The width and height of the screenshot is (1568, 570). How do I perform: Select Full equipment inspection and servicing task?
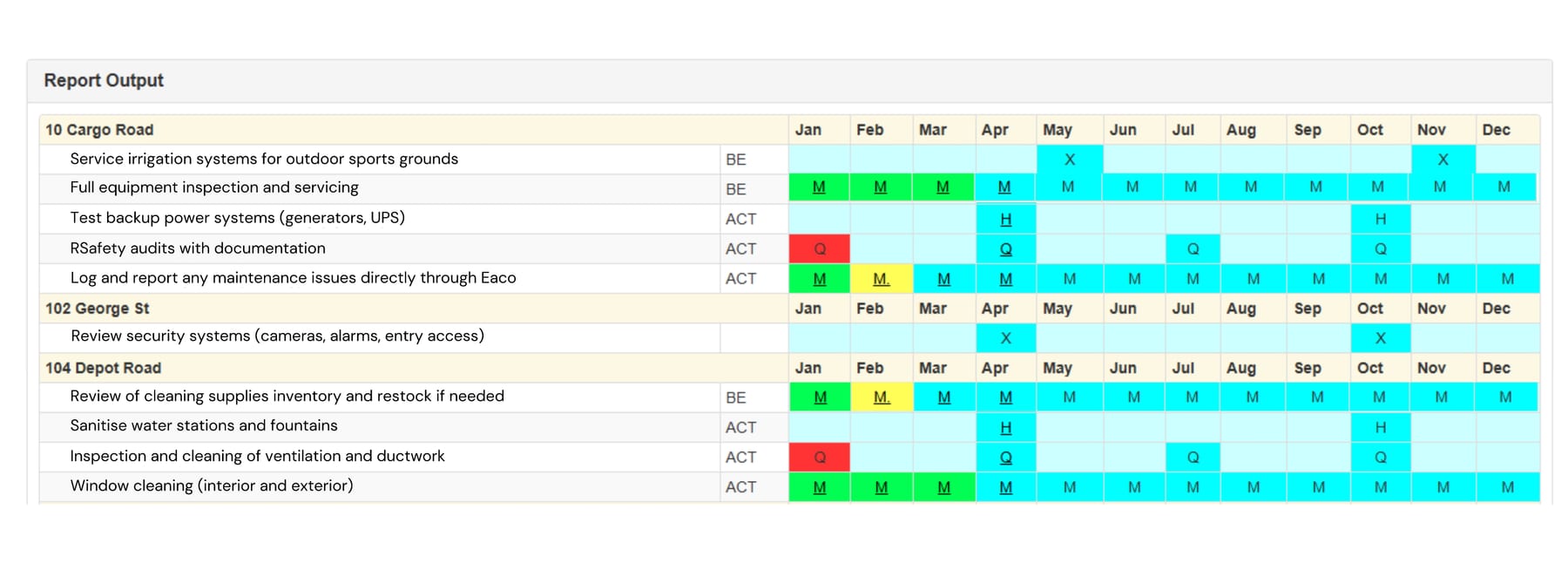[x=214, y=187]
